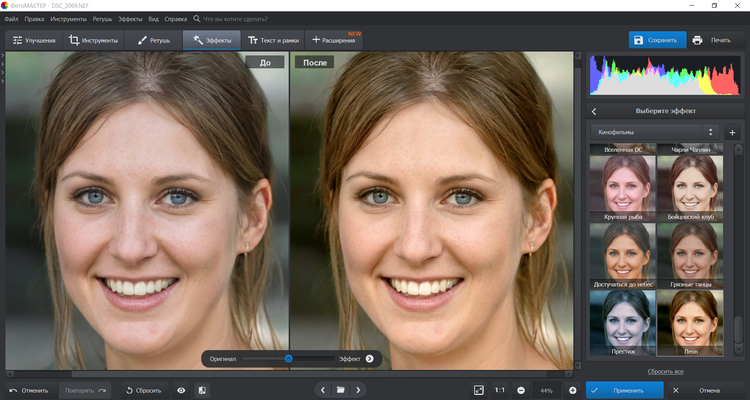
Task: Go to next photo arrow
Action: point(358,390)
